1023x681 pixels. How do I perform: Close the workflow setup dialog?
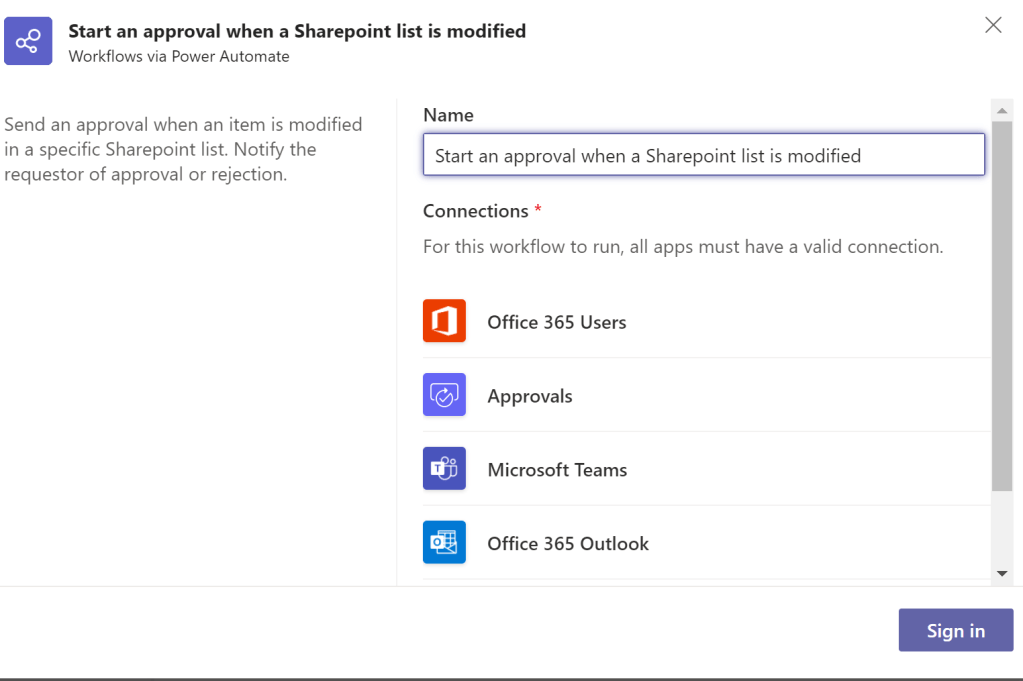(x=993, y=26)
